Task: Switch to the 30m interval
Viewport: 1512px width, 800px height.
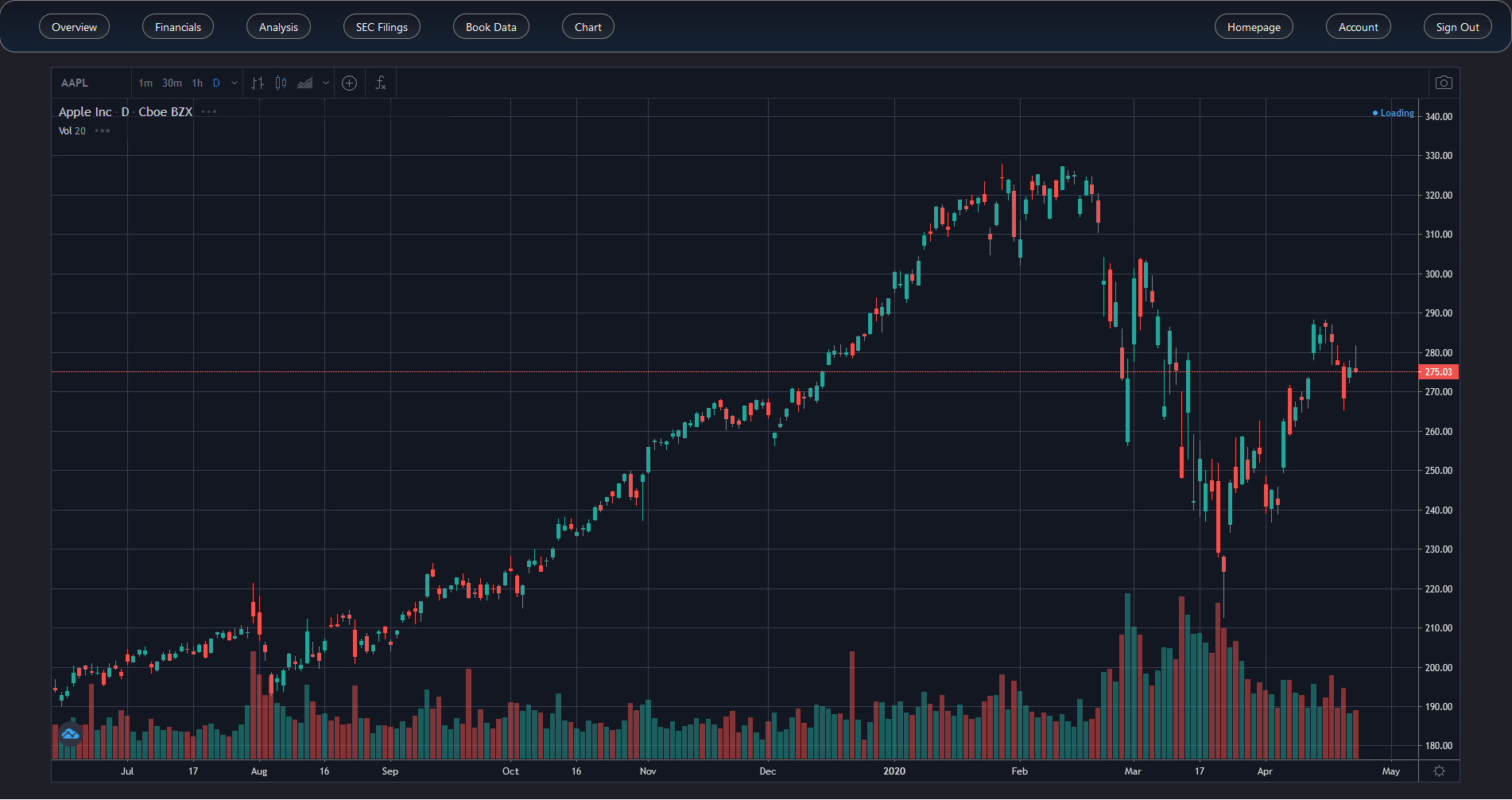Action: tap(172, 83)
